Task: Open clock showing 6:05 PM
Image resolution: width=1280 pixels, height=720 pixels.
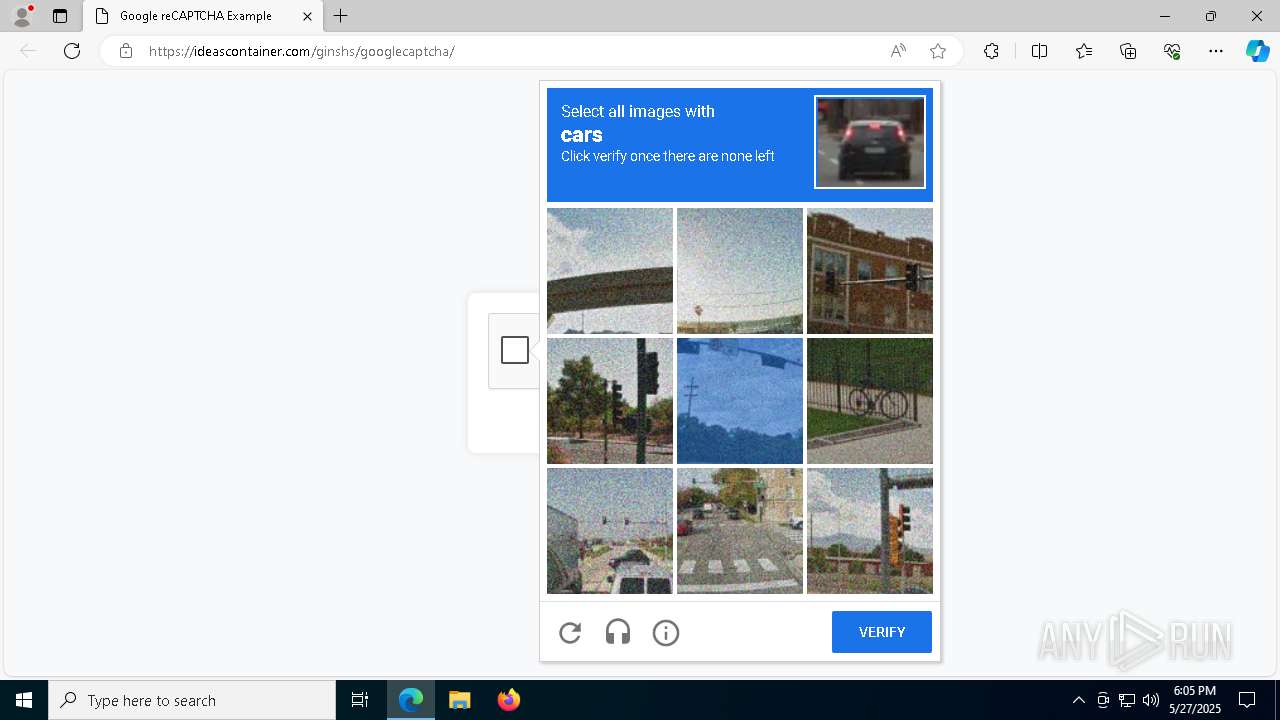Action: 1195,700
